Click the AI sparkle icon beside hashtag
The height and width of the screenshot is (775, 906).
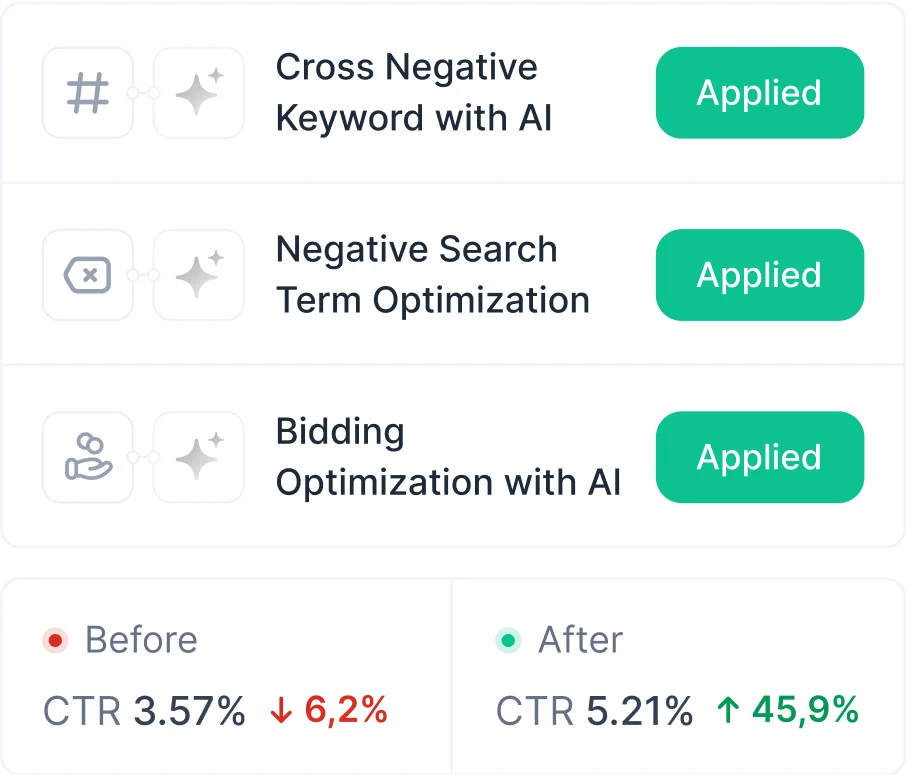coord(199,93)
